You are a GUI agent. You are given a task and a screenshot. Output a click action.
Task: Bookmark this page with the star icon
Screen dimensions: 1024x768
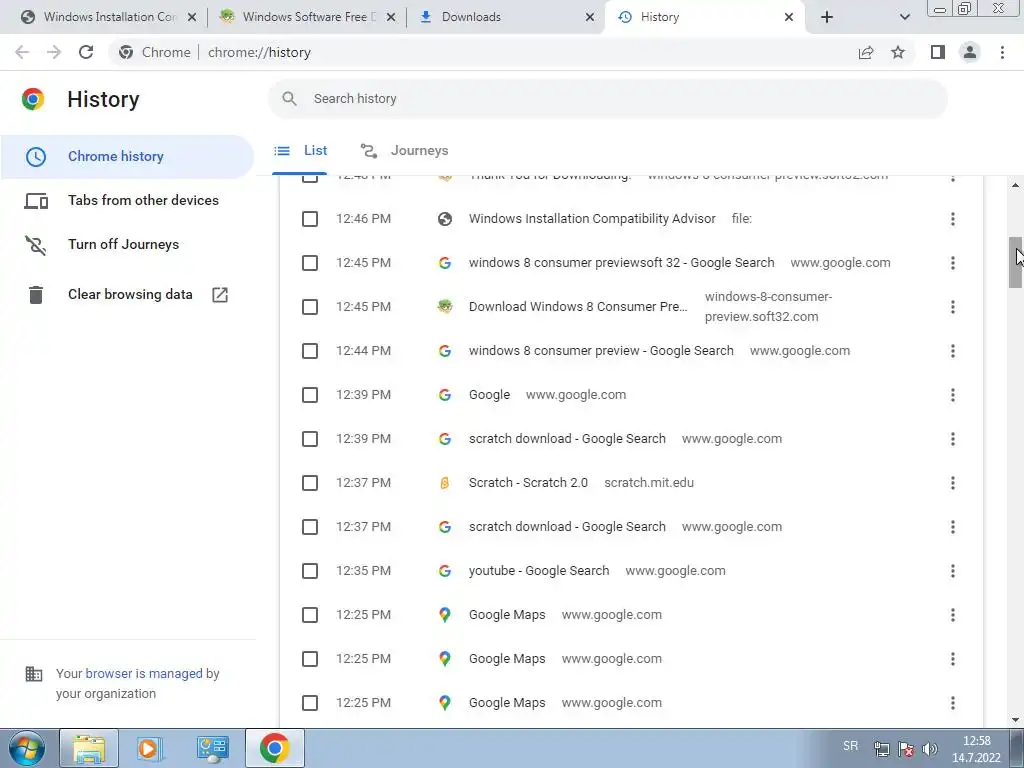click(898, 52)
